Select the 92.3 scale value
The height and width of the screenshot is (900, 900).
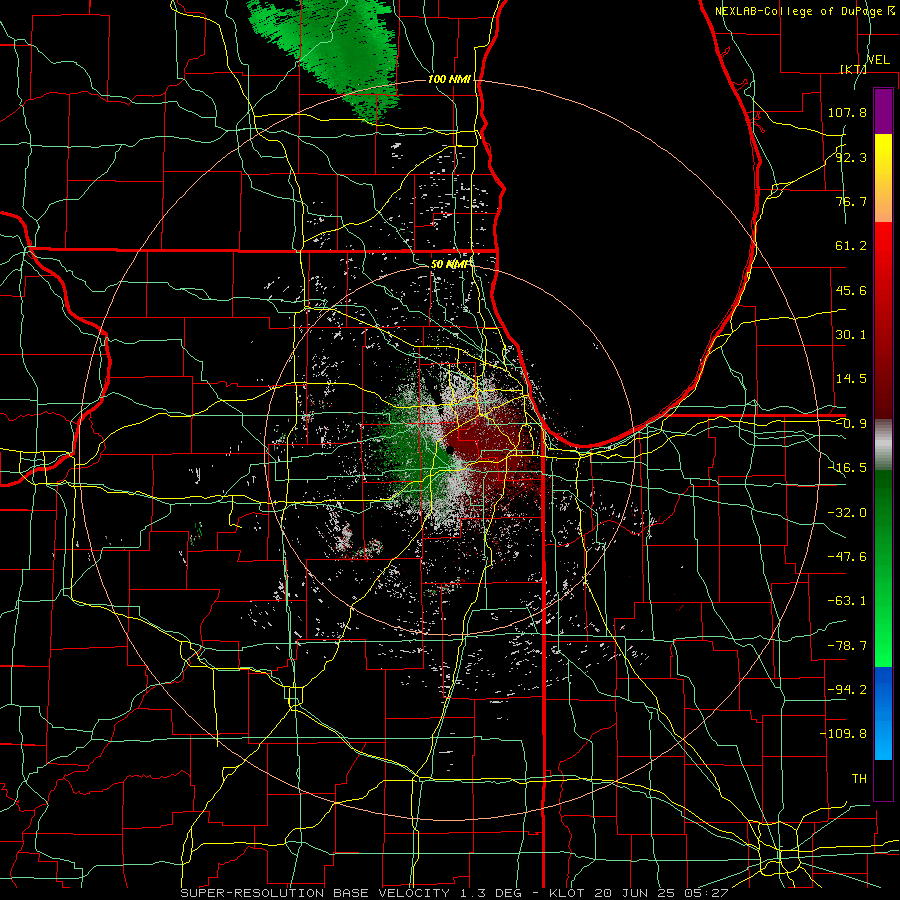[851, 157]
